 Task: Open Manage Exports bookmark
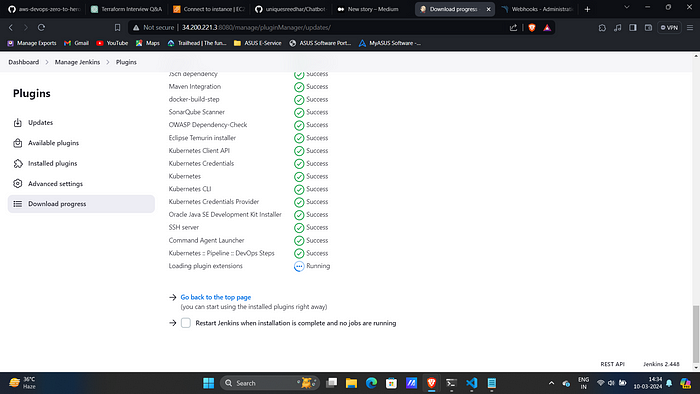(32, 43)
